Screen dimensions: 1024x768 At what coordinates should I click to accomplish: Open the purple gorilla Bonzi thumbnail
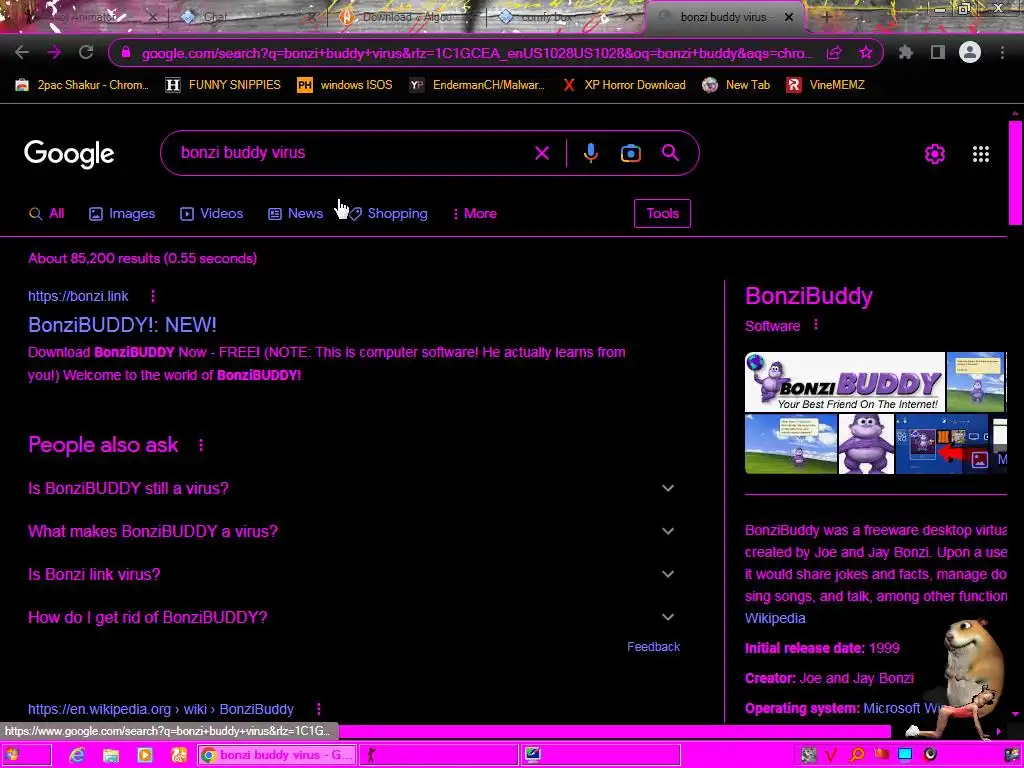pyautogui.click(x=866, y=444)
